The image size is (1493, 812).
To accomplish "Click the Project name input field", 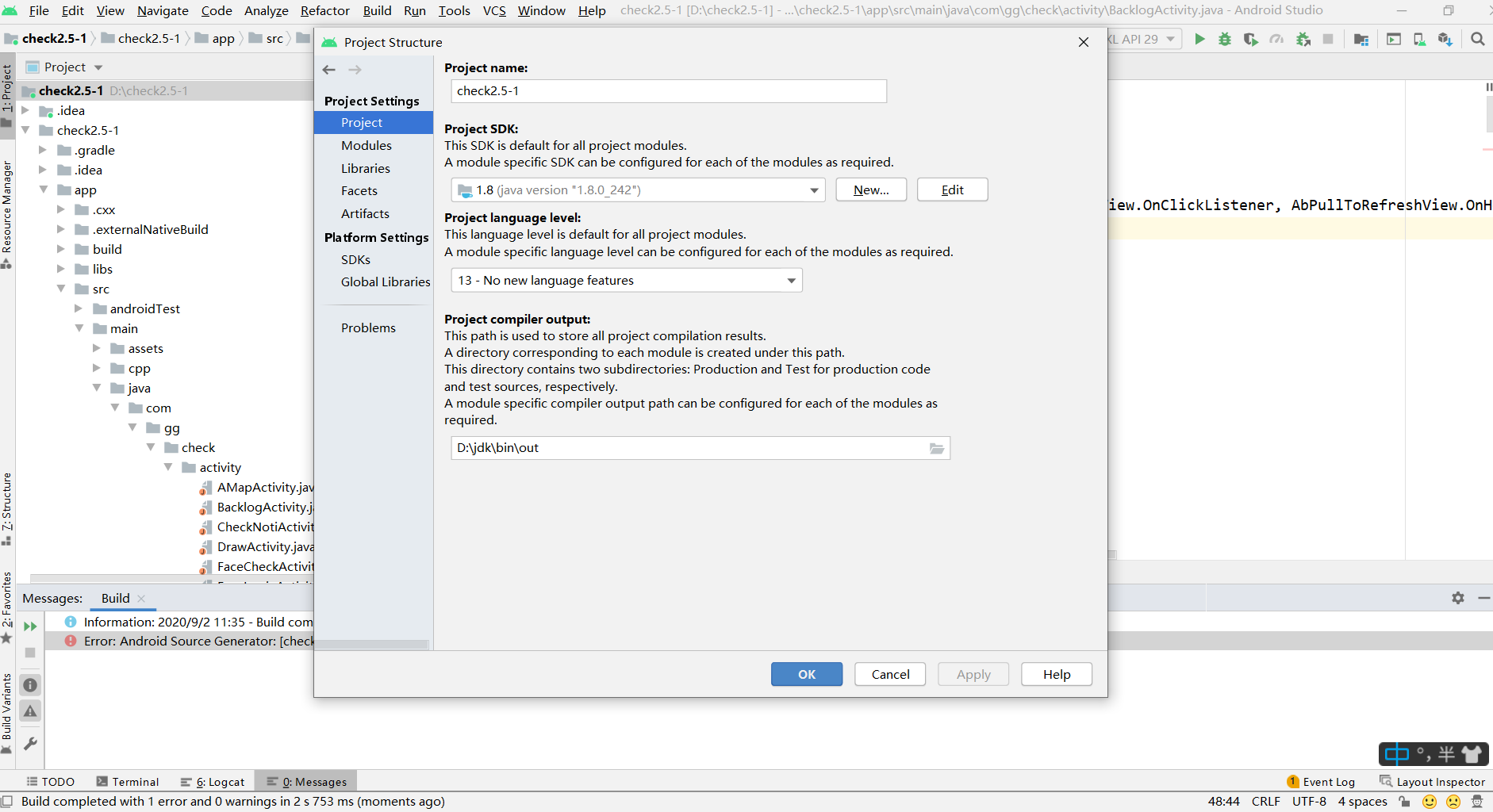I will pos(669,91).
